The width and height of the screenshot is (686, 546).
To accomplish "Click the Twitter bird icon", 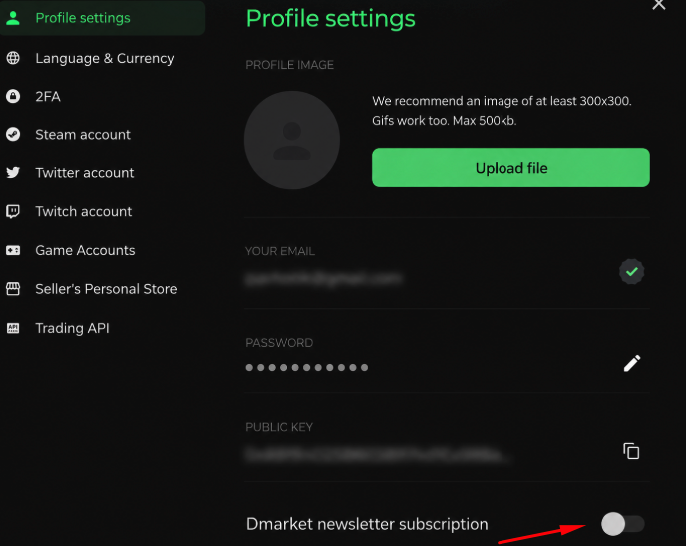I will tap(13, 172).
